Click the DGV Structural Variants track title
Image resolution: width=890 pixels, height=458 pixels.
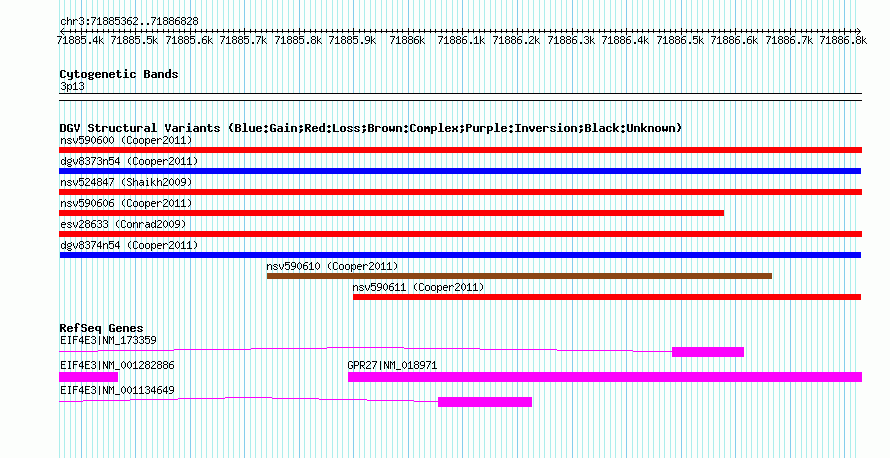pyautogui.click(x=371, y=128)
